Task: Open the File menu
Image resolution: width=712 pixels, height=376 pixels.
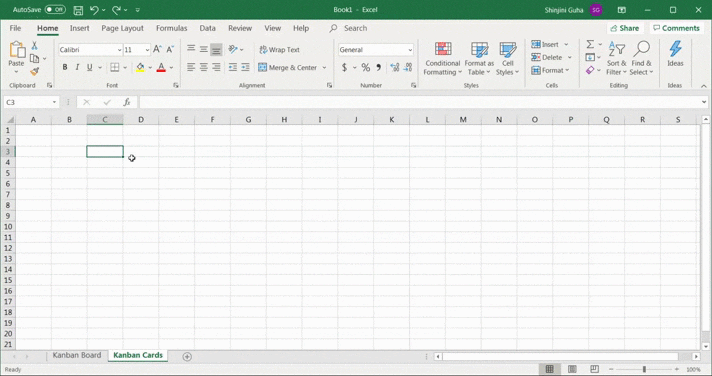Action: pyautogui.click(x=15, y=28)
